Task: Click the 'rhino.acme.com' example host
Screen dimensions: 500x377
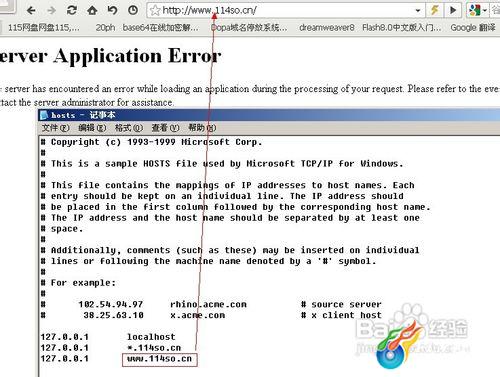Action: click(x=208, y=305)
